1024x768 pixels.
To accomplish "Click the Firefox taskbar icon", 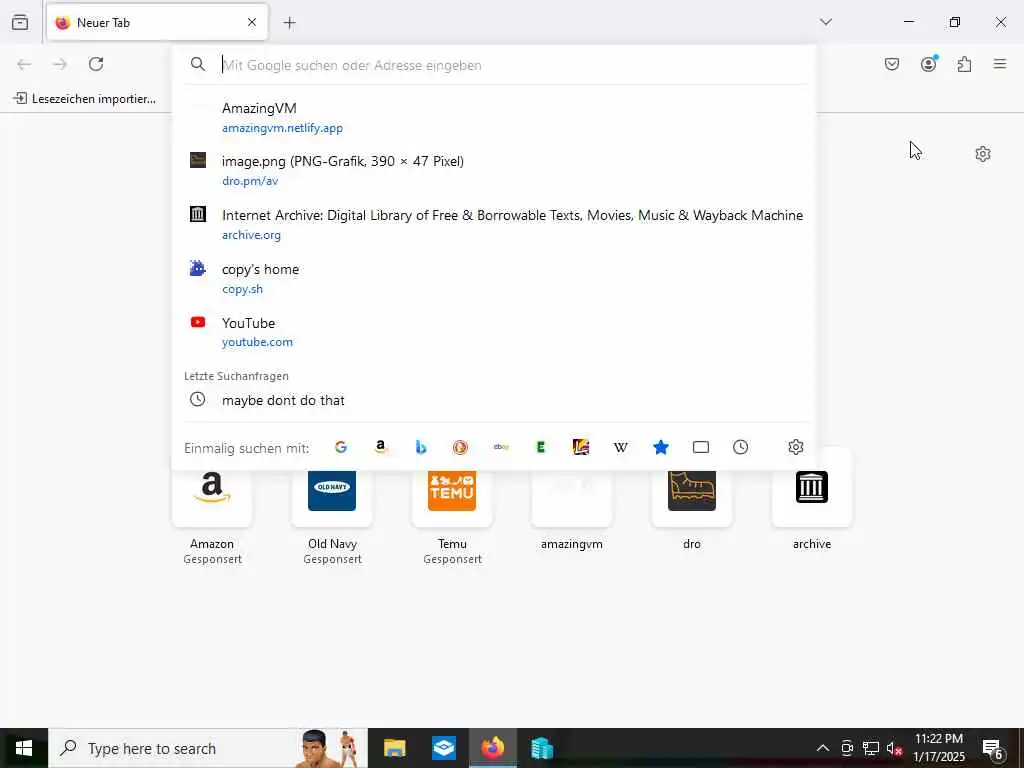I will tap(493, 748).
